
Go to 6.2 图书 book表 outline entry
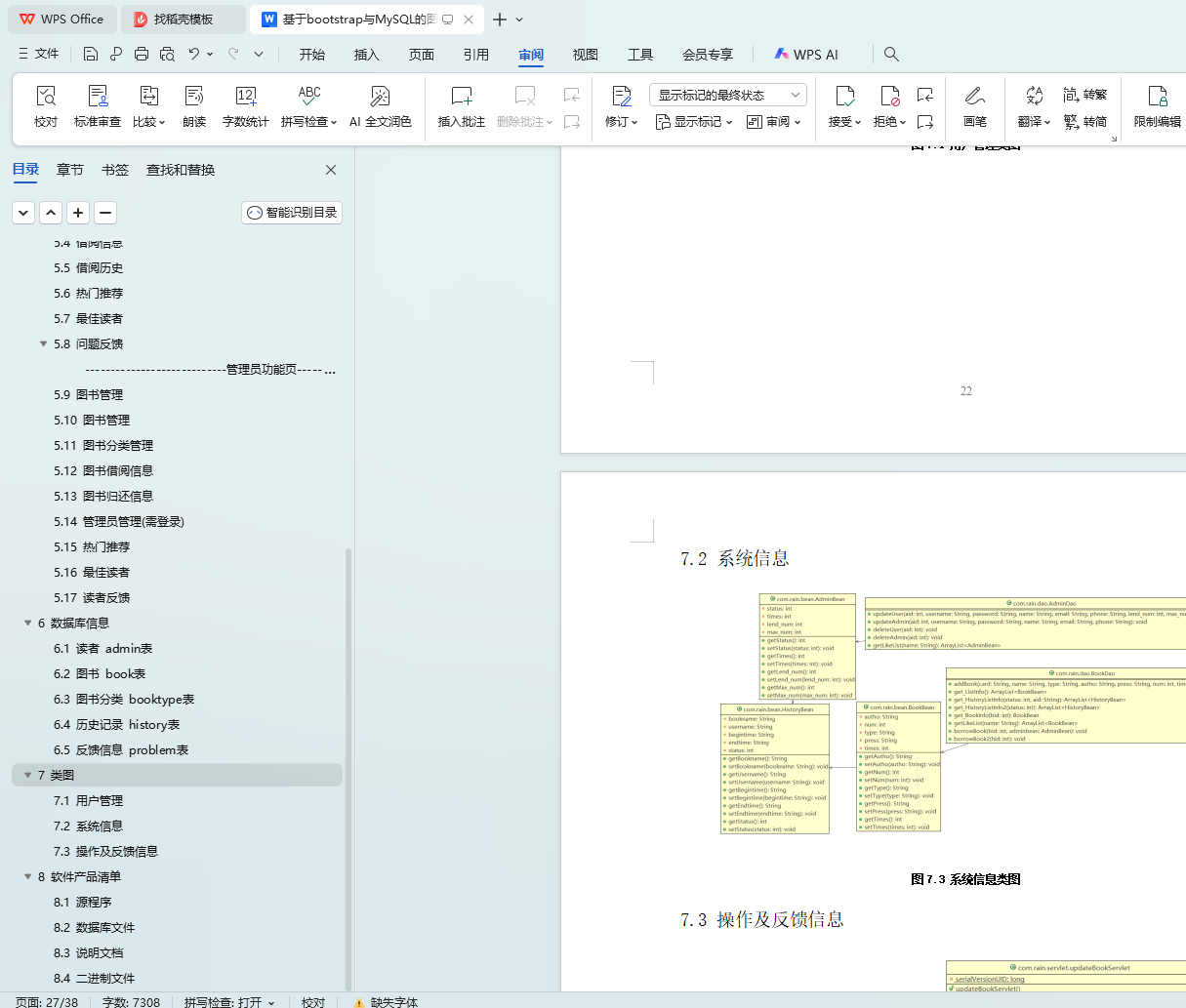click(100, 673)
